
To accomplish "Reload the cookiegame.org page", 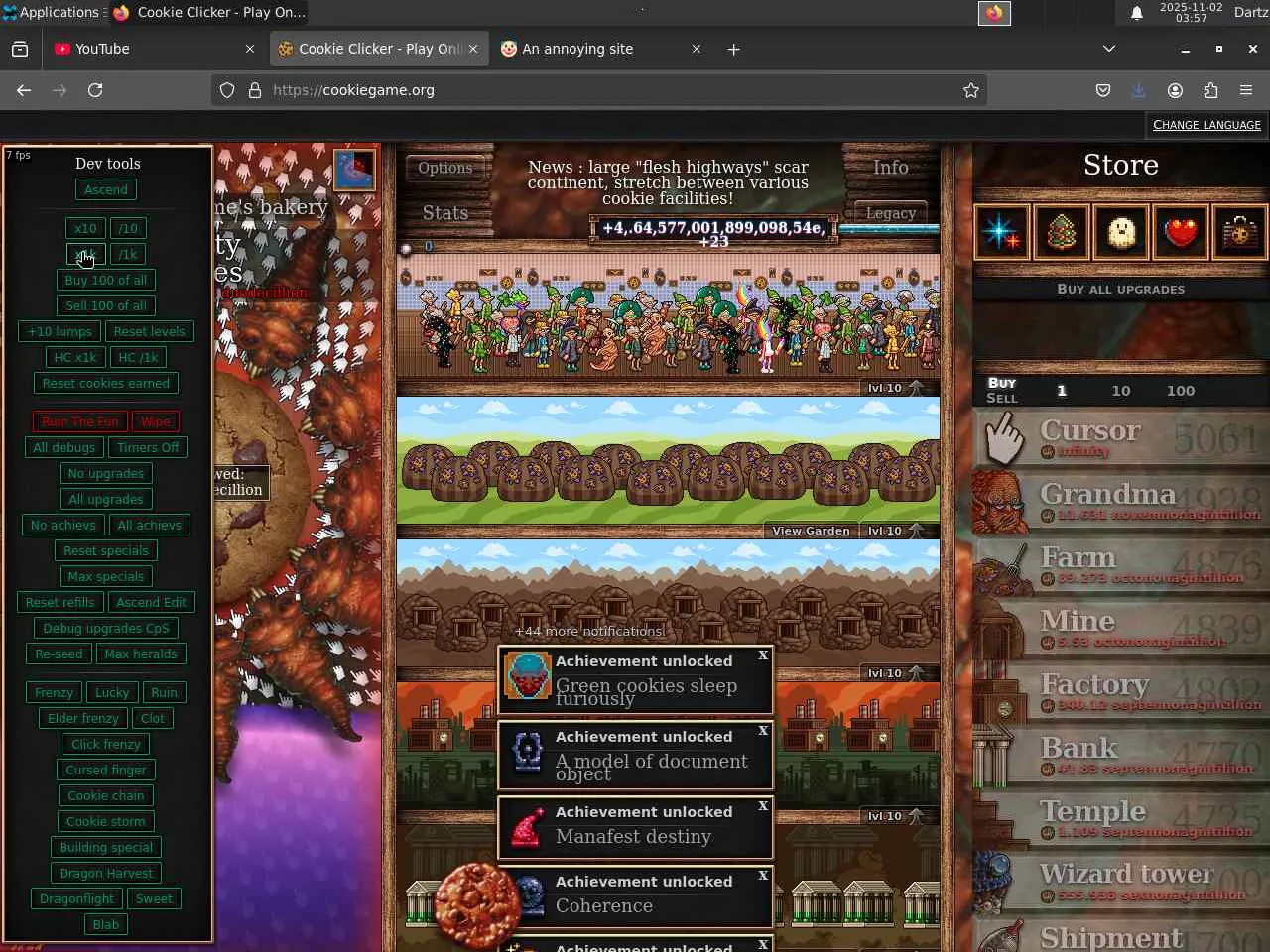I will click(95, 90).
